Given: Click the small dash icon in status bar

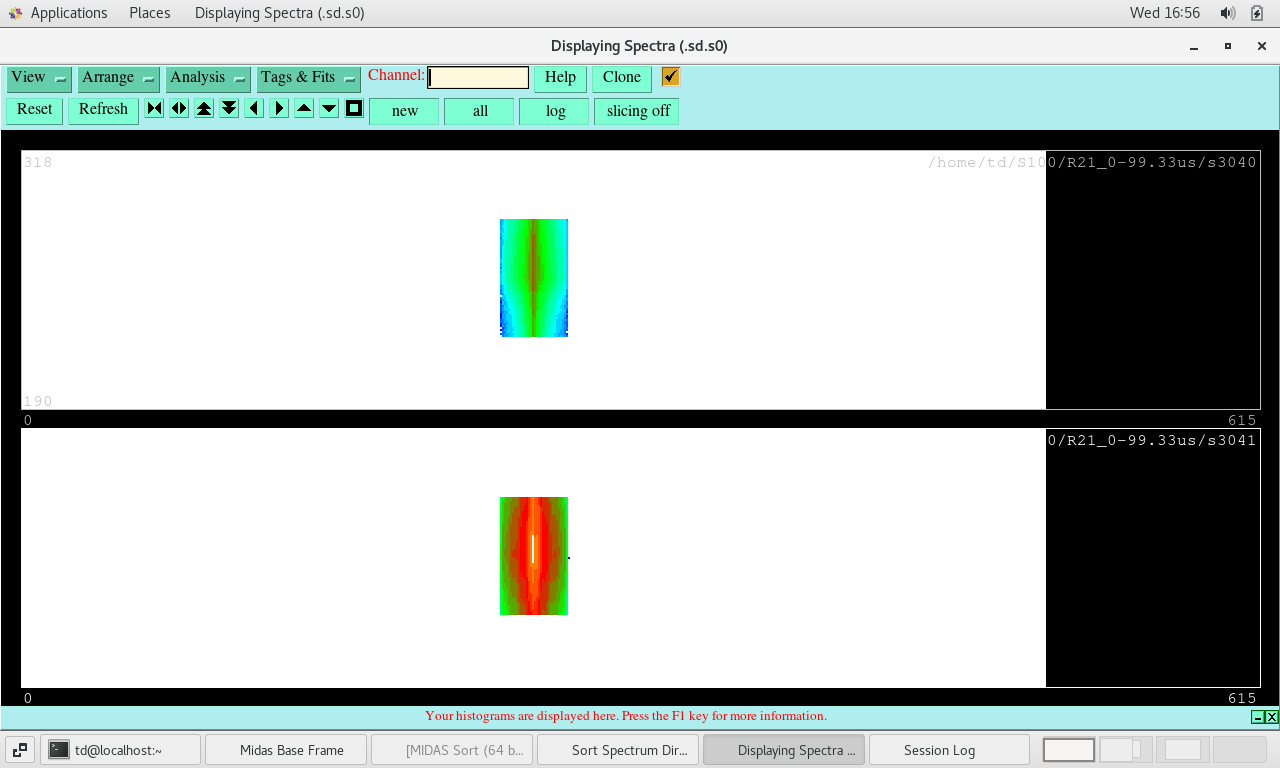Looking at the screenshot, I should pos(1258,717).
